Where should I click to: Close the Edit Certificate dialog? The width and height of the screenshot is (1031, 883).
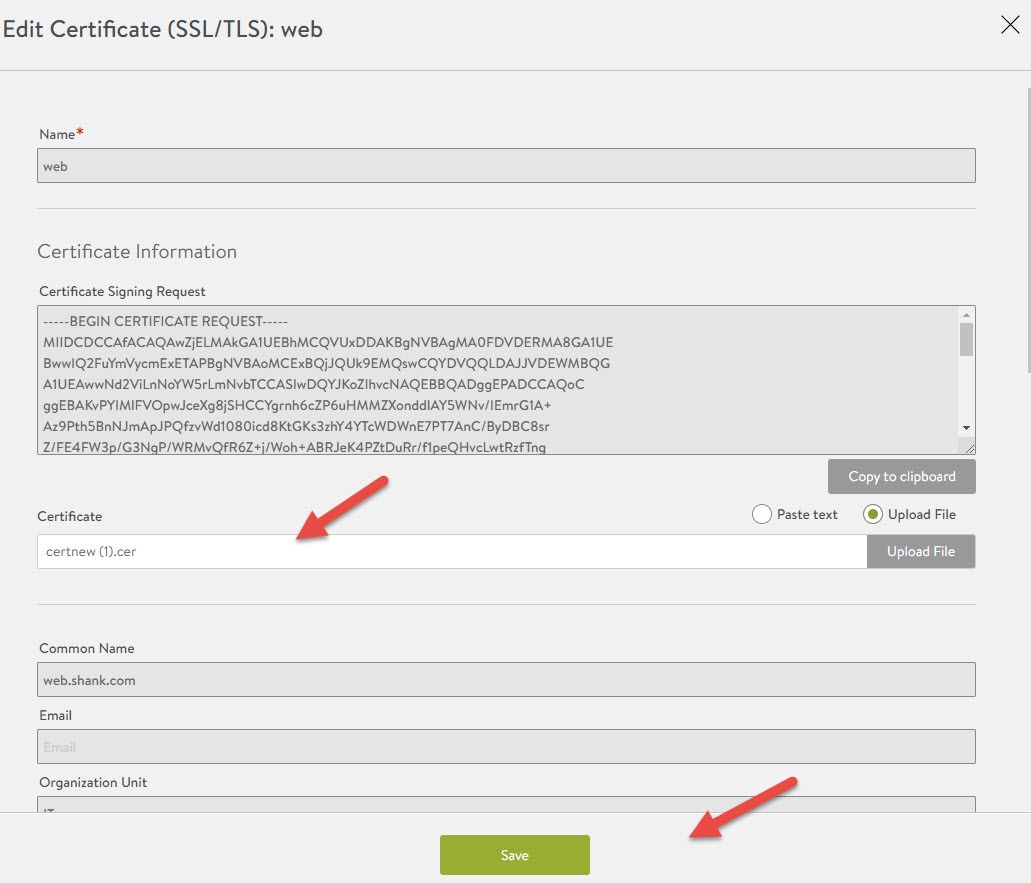pyautogui.click(x=1009, y=25)
